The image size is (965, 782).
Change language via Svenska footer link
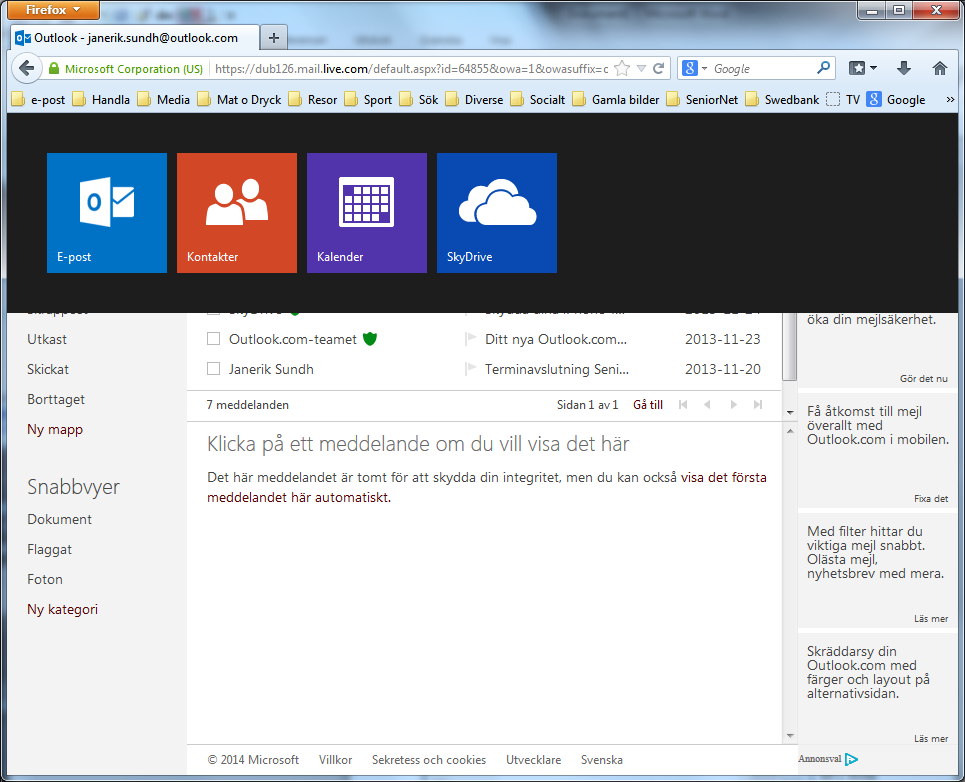(x=602, y=760)
